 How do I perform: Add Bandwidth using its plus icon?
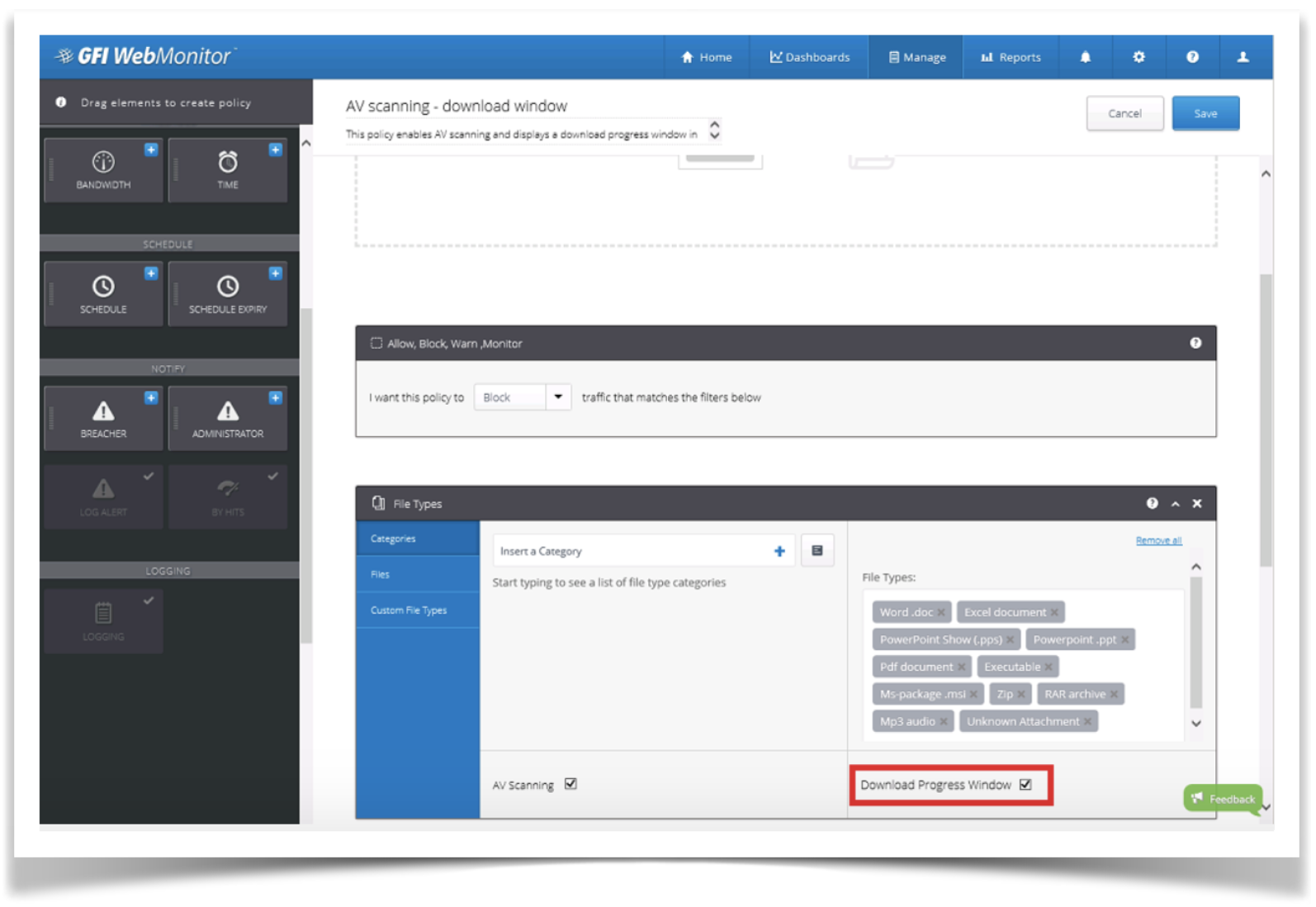pyautogui.click(x=151, y=150)
